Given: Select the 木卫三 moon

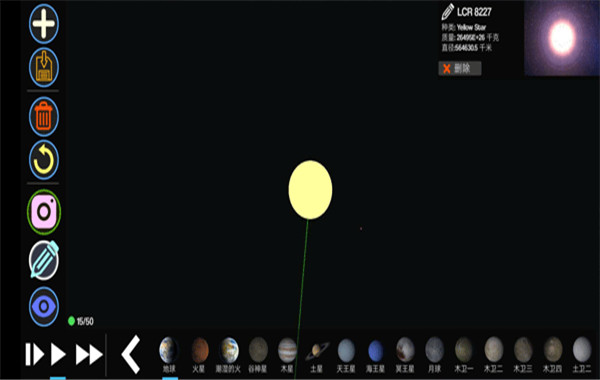Looking at the screenshot, I should 523,355.
